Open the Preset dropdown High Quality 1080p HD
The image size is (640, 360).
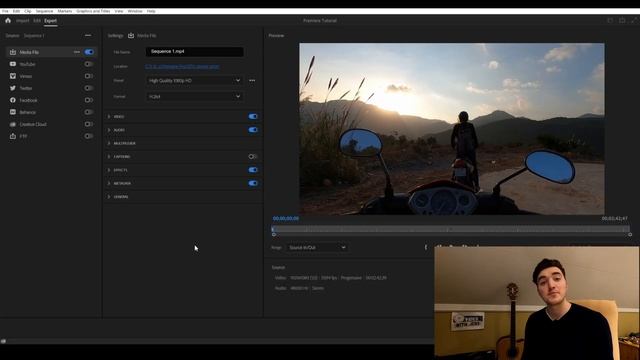click(x=195, y=80)
